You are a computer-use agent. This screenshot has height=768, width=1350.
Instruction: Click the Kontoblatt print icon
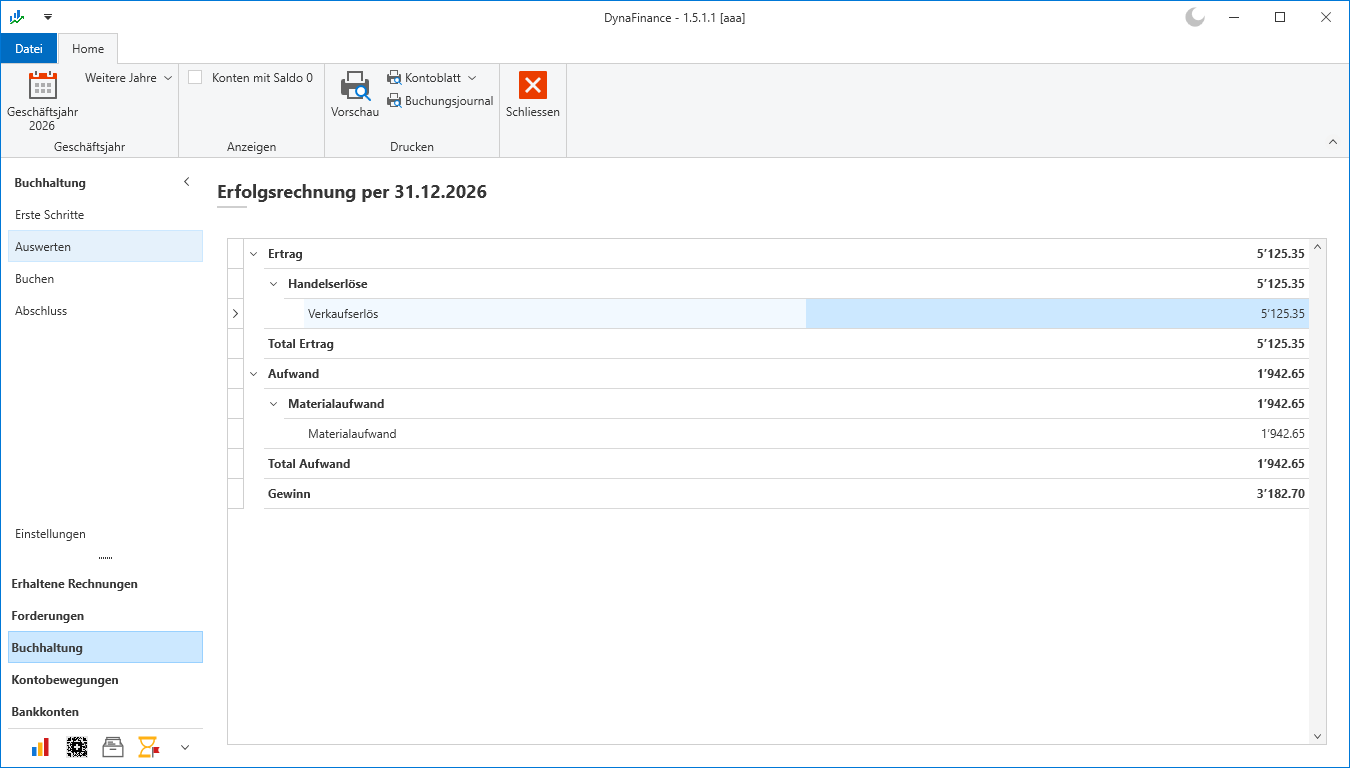394,78
